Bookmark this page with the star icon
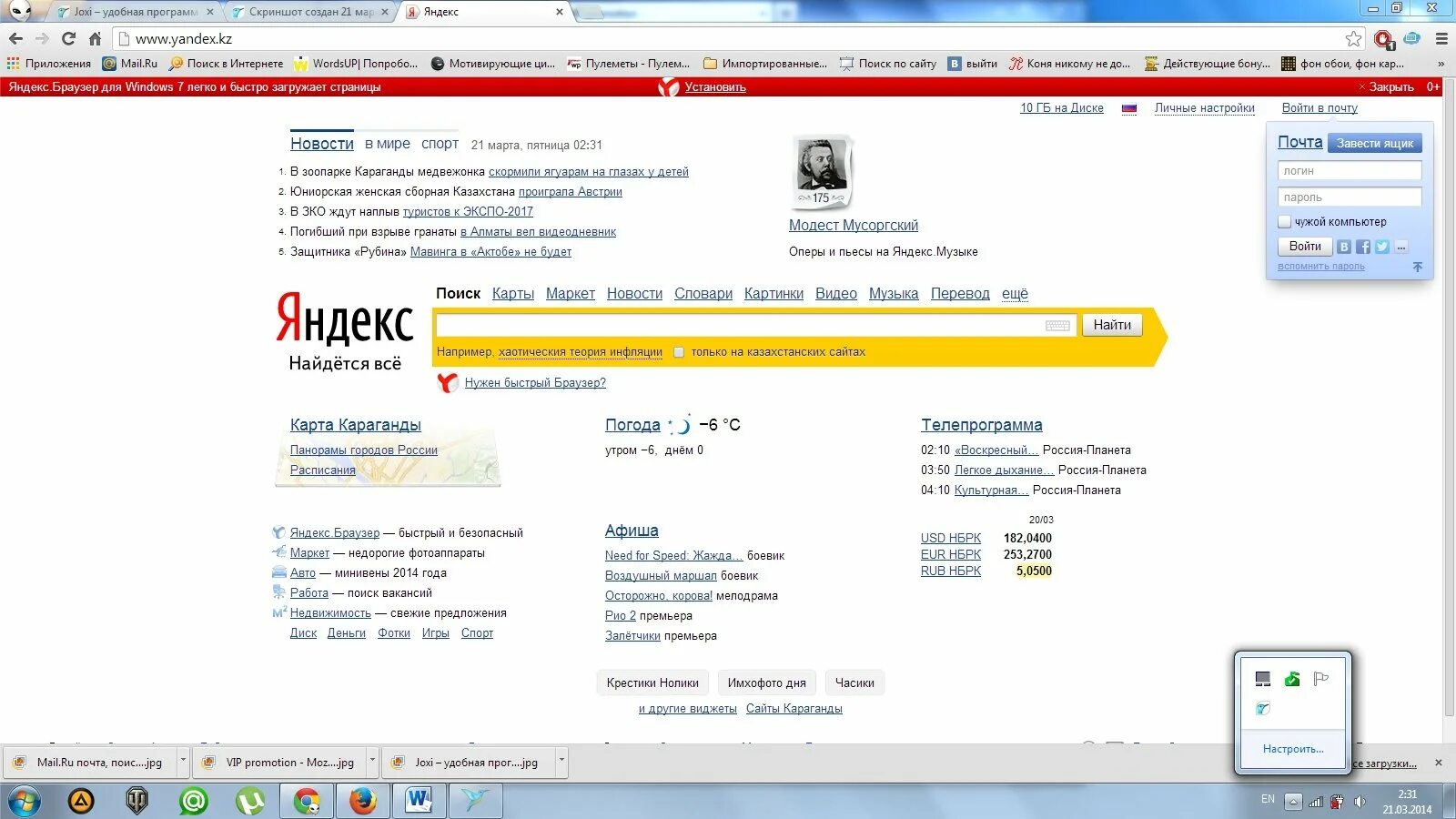Viewport: 1456px width, 819px height. 1354,39
